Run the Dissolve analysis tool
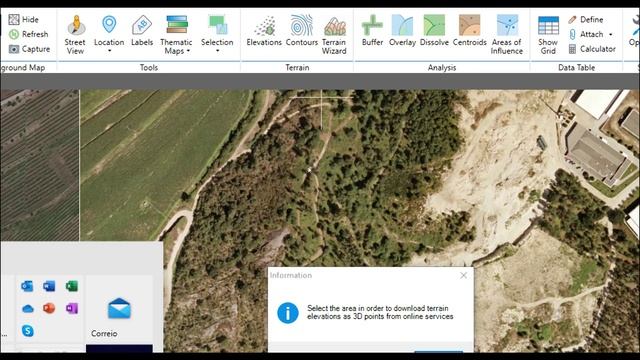The height and width of the screenshot is (360, 640). (x=434, y=31)
